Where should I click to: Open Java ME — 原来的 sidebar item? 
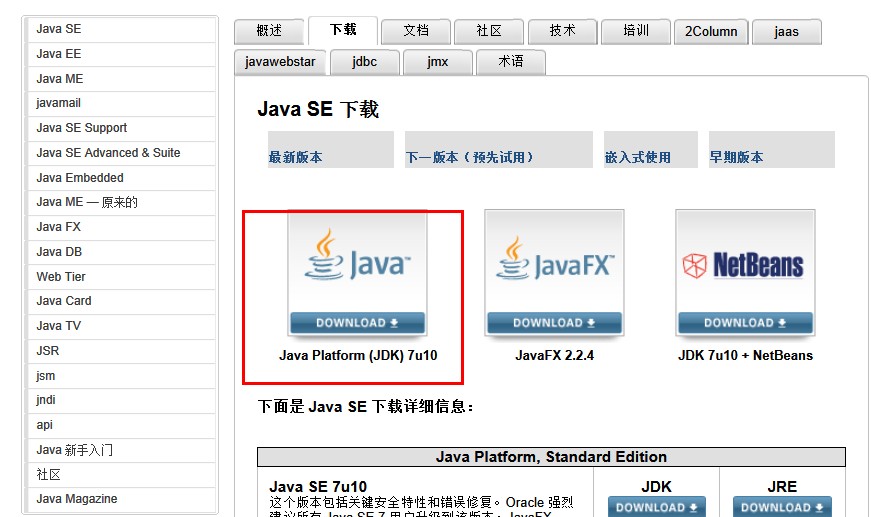click(x=121, y=202)
